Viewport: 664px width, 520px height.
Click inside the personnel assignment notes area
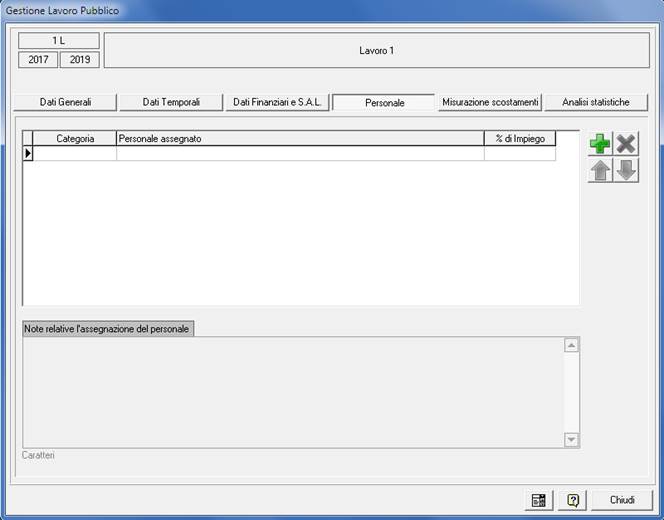(290, 392)
